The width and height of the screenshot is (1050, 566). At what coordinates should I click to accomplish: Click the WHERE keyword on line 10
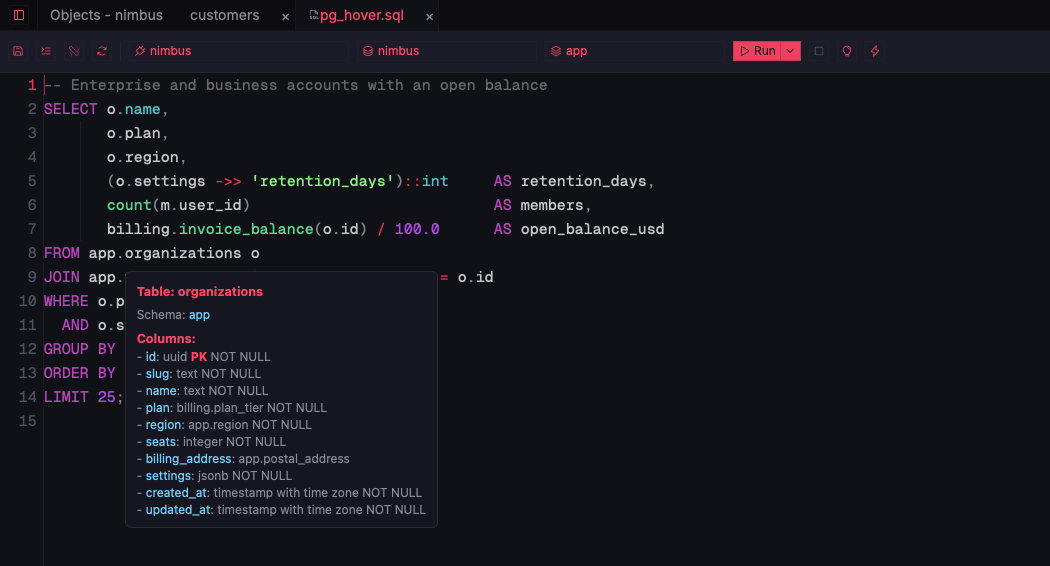tap(66, 301)
